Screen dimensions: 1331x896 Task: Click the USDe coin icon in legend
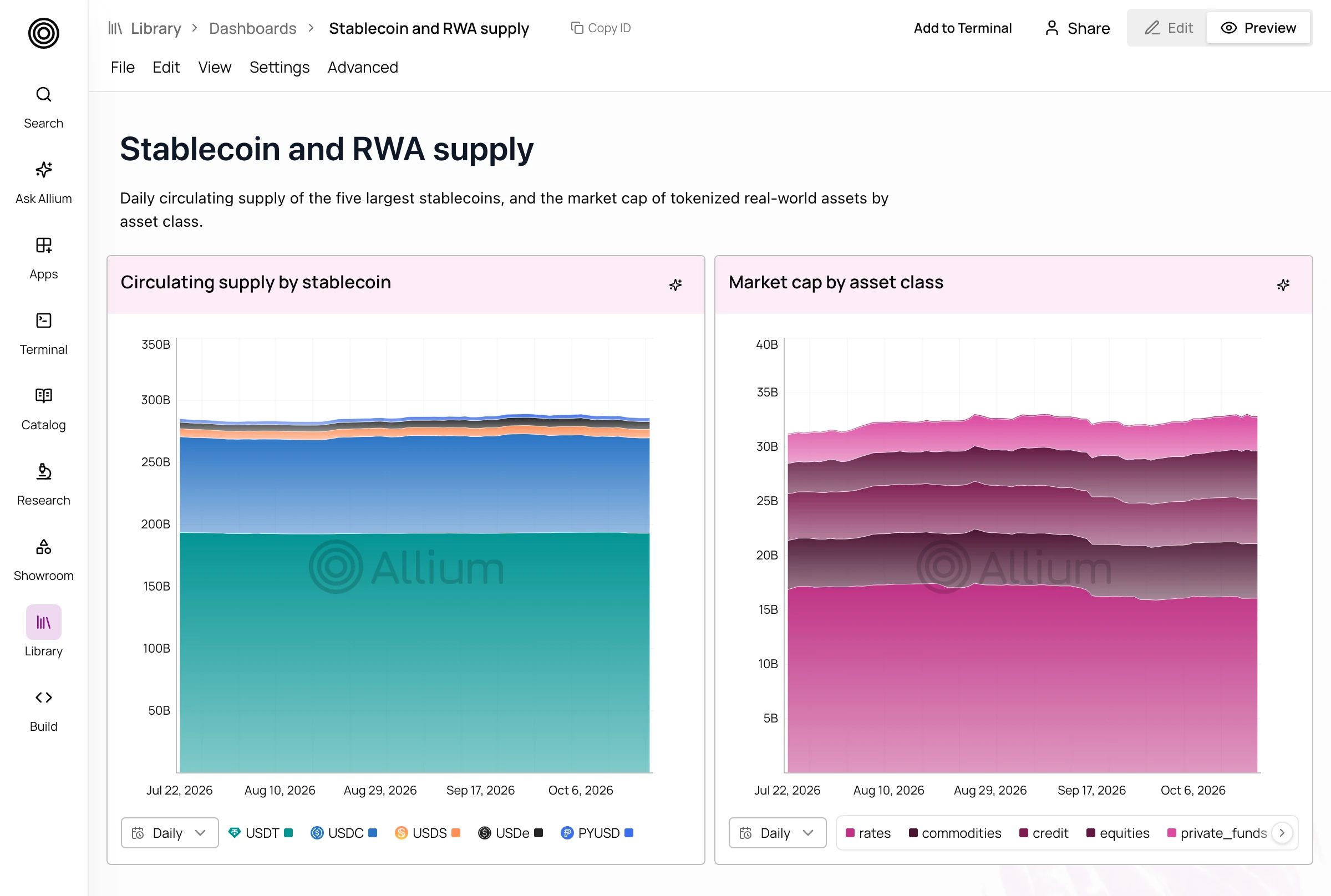[x=485, y=833]
